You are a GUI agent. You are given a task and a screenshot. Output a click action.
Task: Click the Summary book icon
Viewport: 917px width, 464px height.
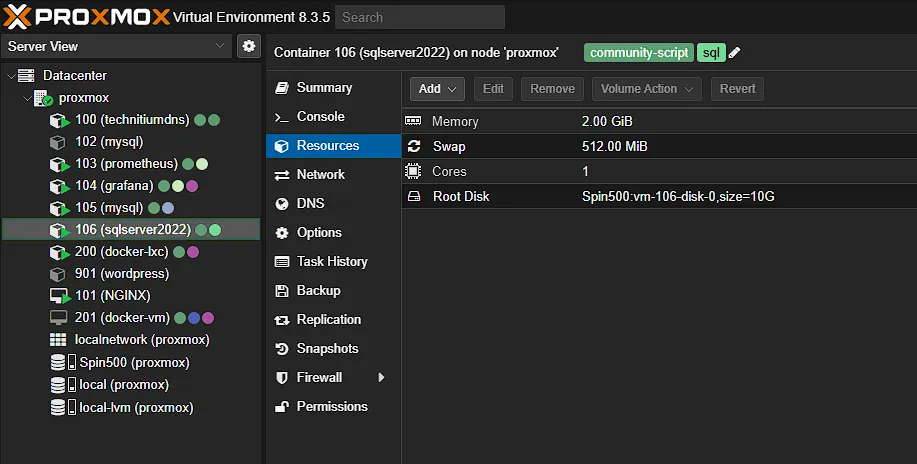[x=282, y=88]
